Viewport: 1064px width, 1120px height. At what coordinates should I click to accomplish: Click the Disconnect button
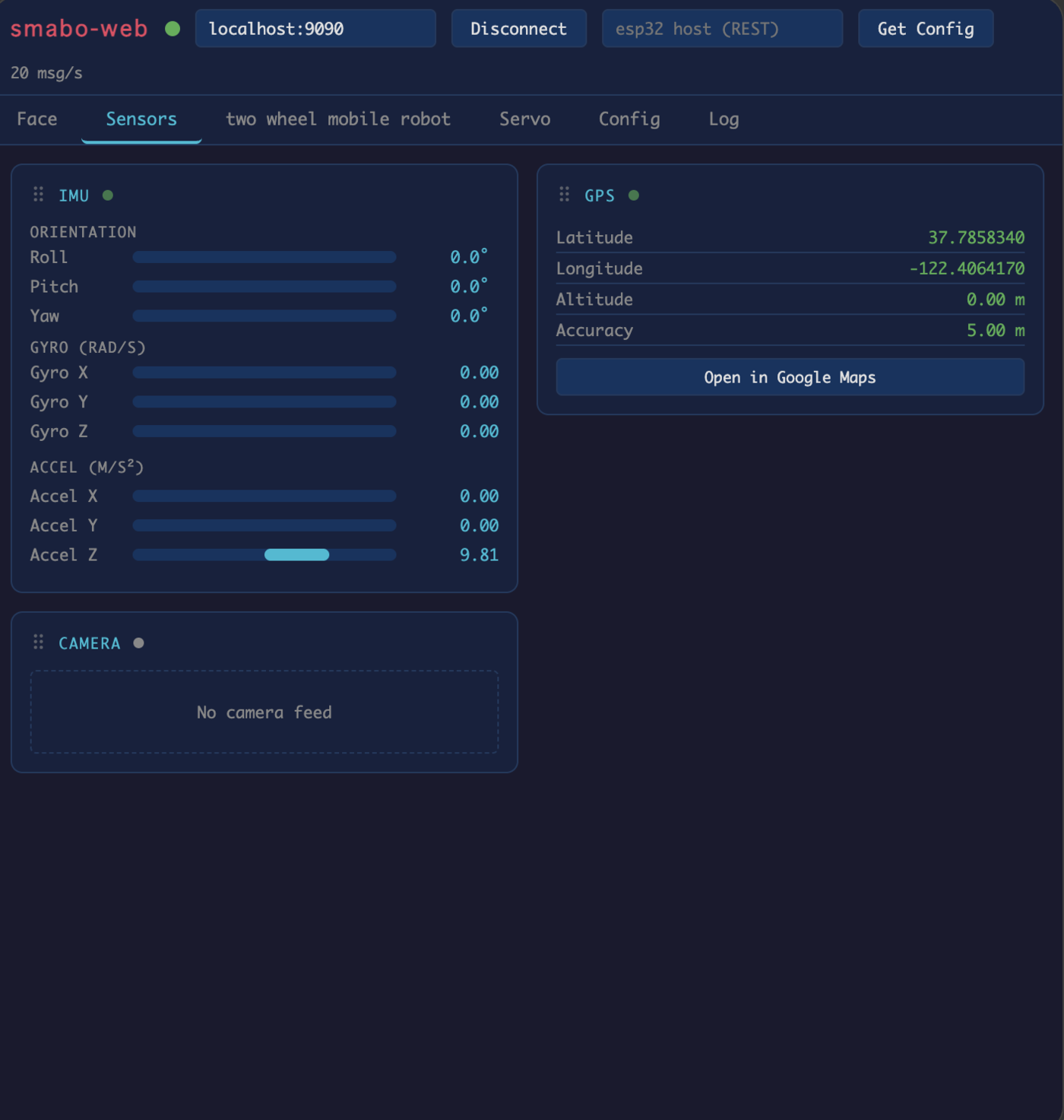tap(519, 29)
